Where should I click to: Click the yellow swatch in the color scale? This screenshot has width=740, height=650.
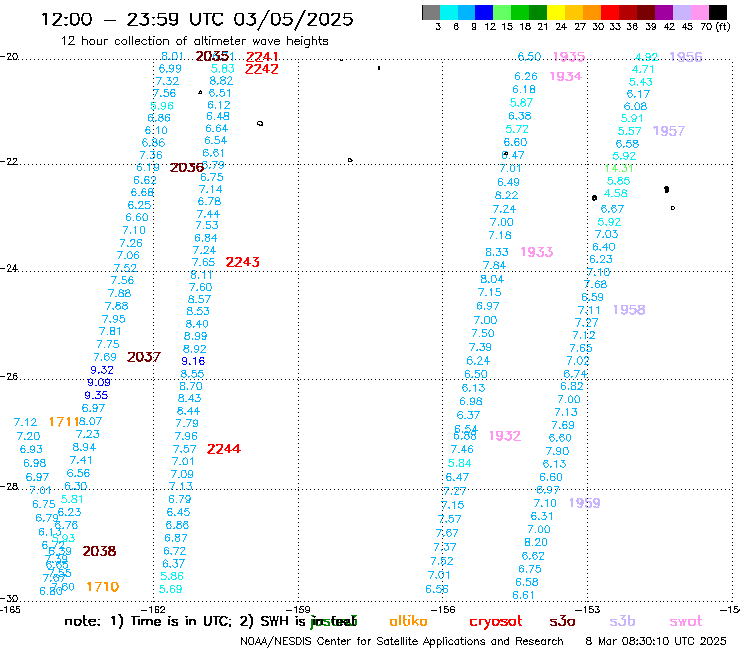(x=556, y=12)
